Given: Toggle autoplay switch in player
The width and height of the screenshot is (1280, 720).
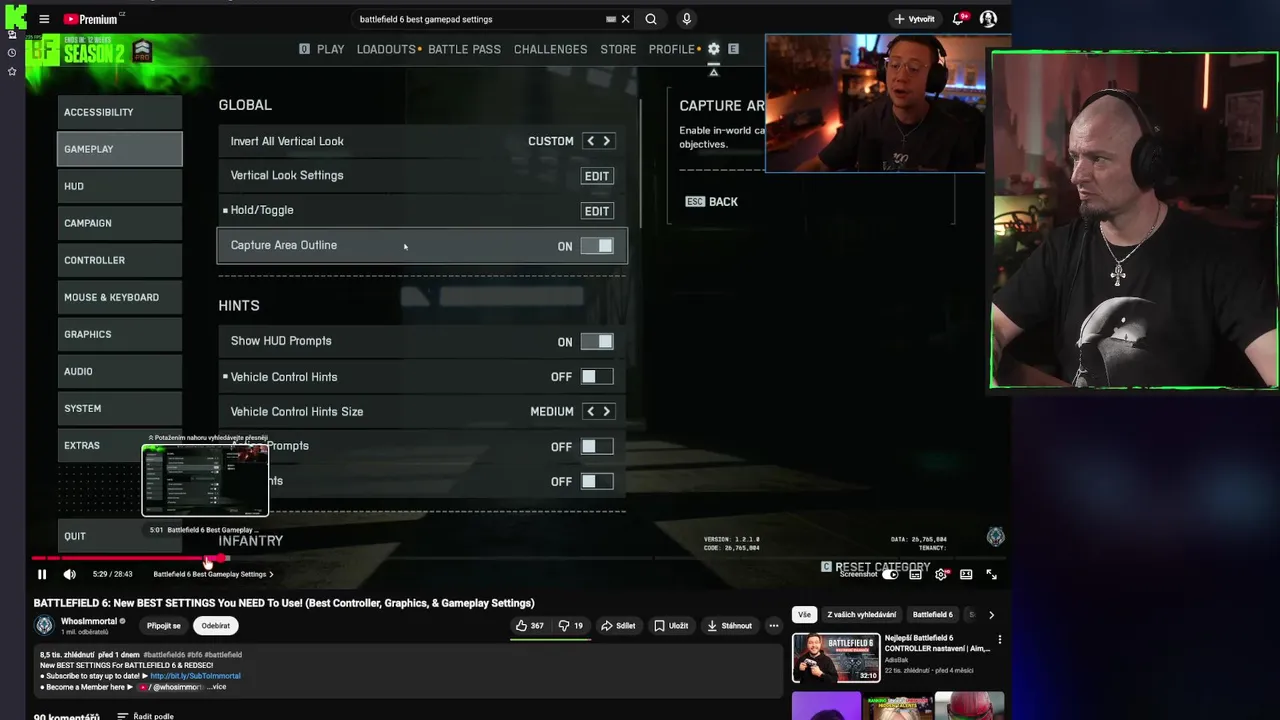Looking at the screenshot, I should pos(889,574).
